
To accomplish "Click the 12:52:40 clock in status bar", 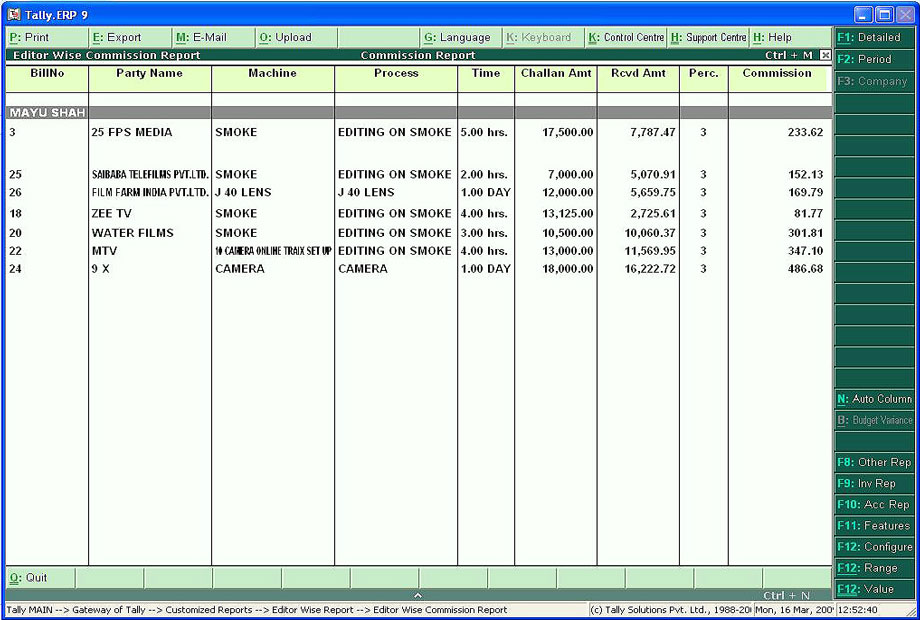I will click(858, 610).
